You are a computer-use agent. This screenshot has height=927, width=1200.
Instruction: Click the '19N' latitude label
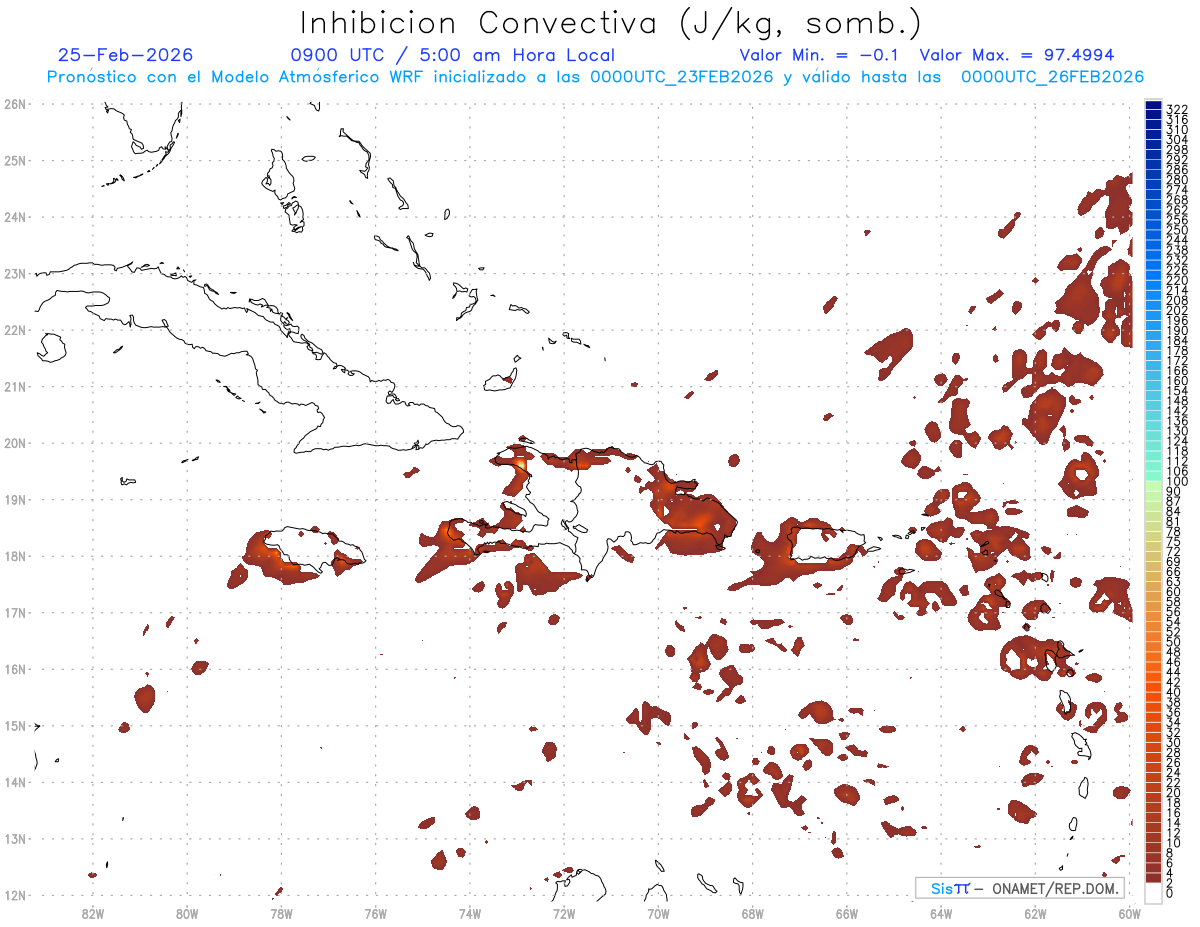[x=14, y=499]
